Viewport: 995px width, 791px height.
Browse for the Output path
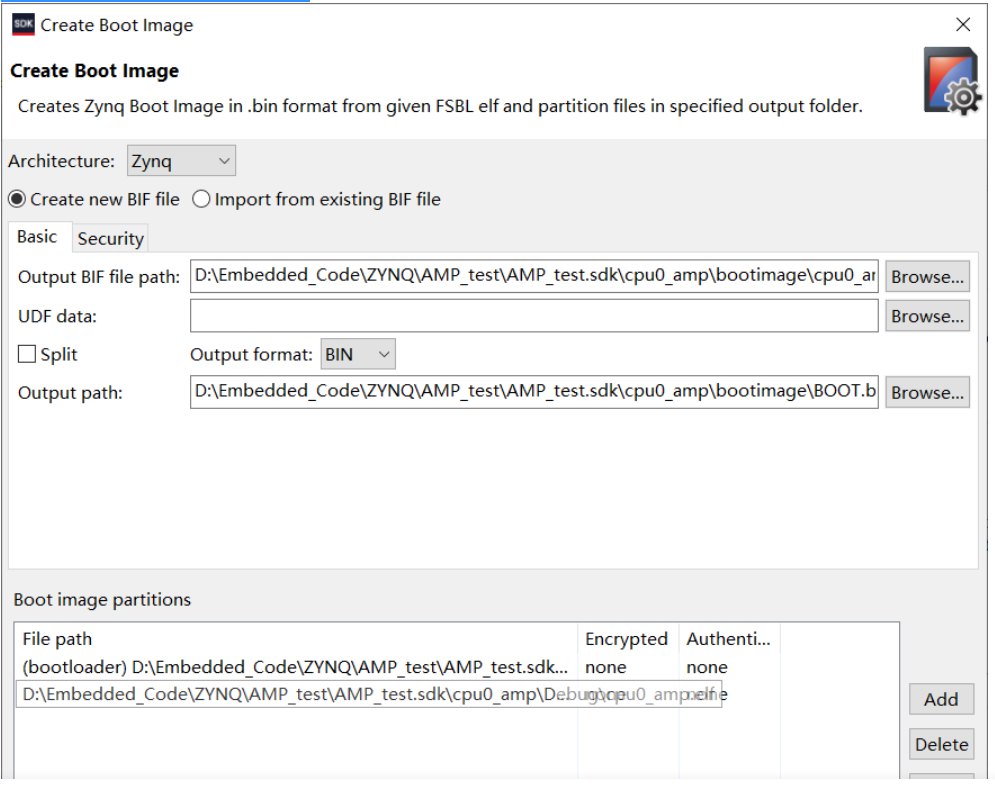click(927, 393)
